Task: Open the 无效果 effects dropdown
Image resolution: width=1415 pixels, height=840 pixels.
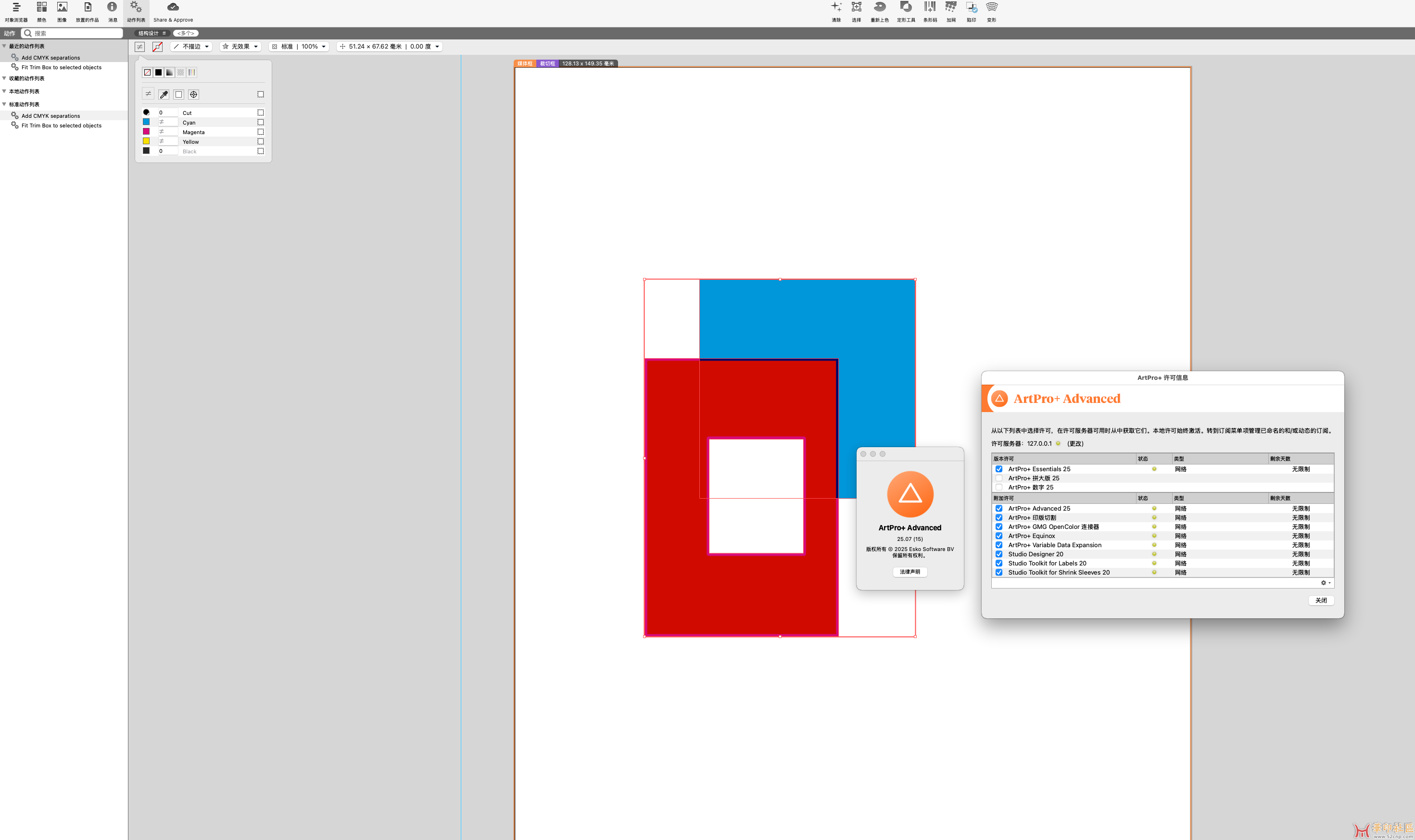Action: click(240, 47)
